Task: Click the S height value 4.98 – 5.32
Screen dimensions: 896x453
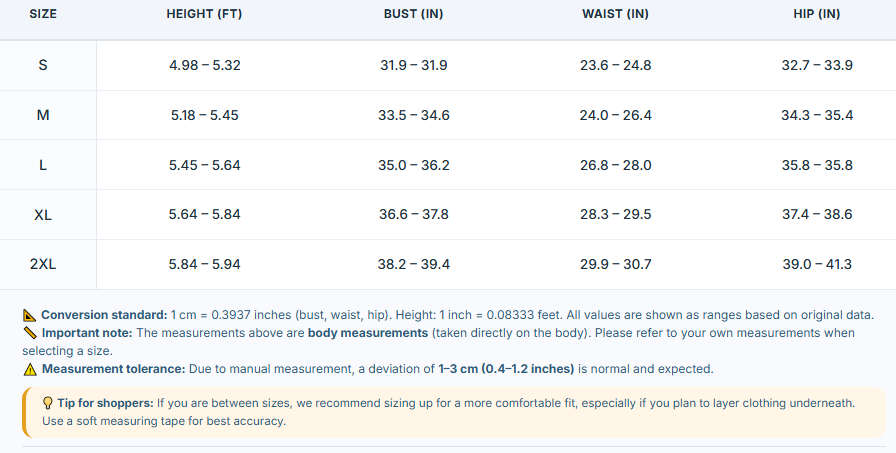Action: tap(205, 65)
